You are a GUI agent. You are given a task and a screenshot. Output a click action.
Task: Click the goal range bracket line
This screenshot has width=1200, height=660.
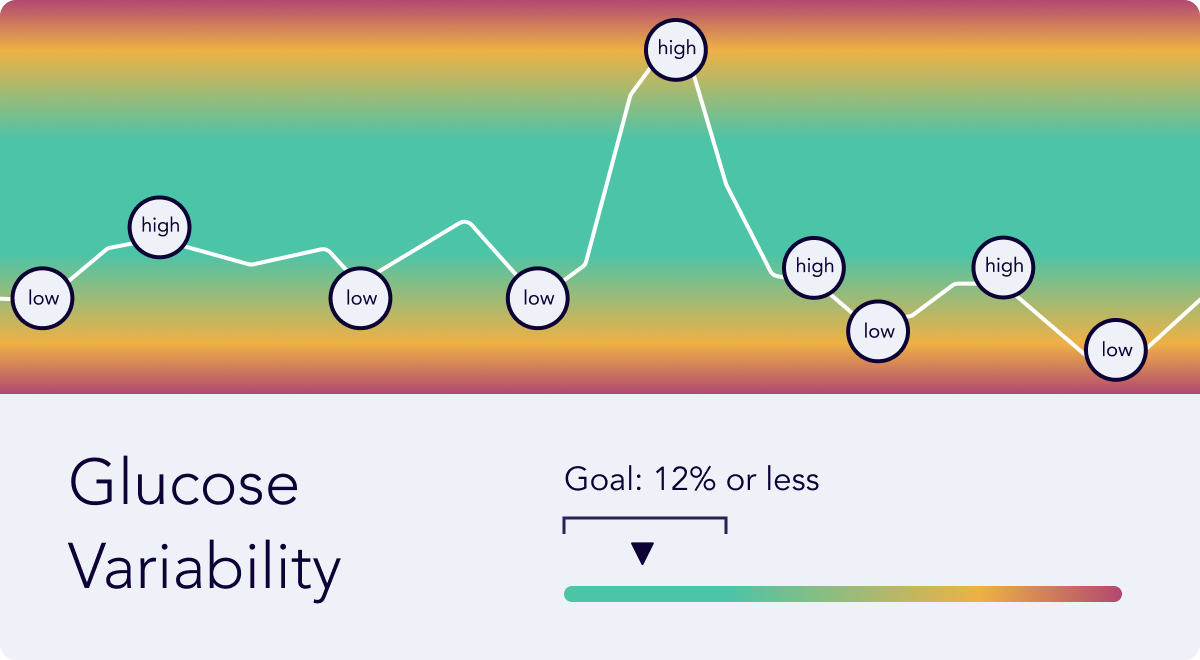tap(645, 519)
